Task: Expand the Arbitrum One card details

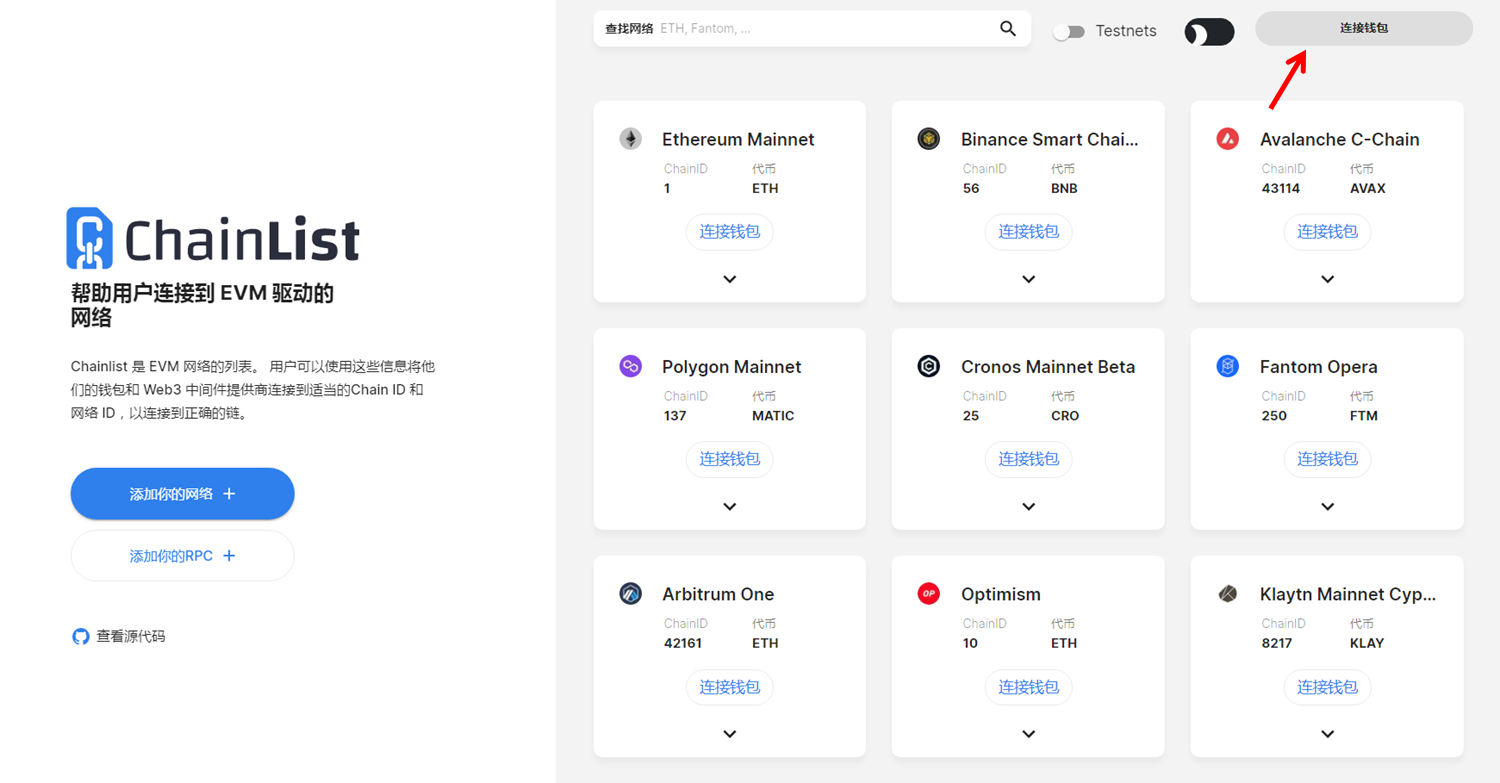Action: pyautogui.click(x=730, y=734)
